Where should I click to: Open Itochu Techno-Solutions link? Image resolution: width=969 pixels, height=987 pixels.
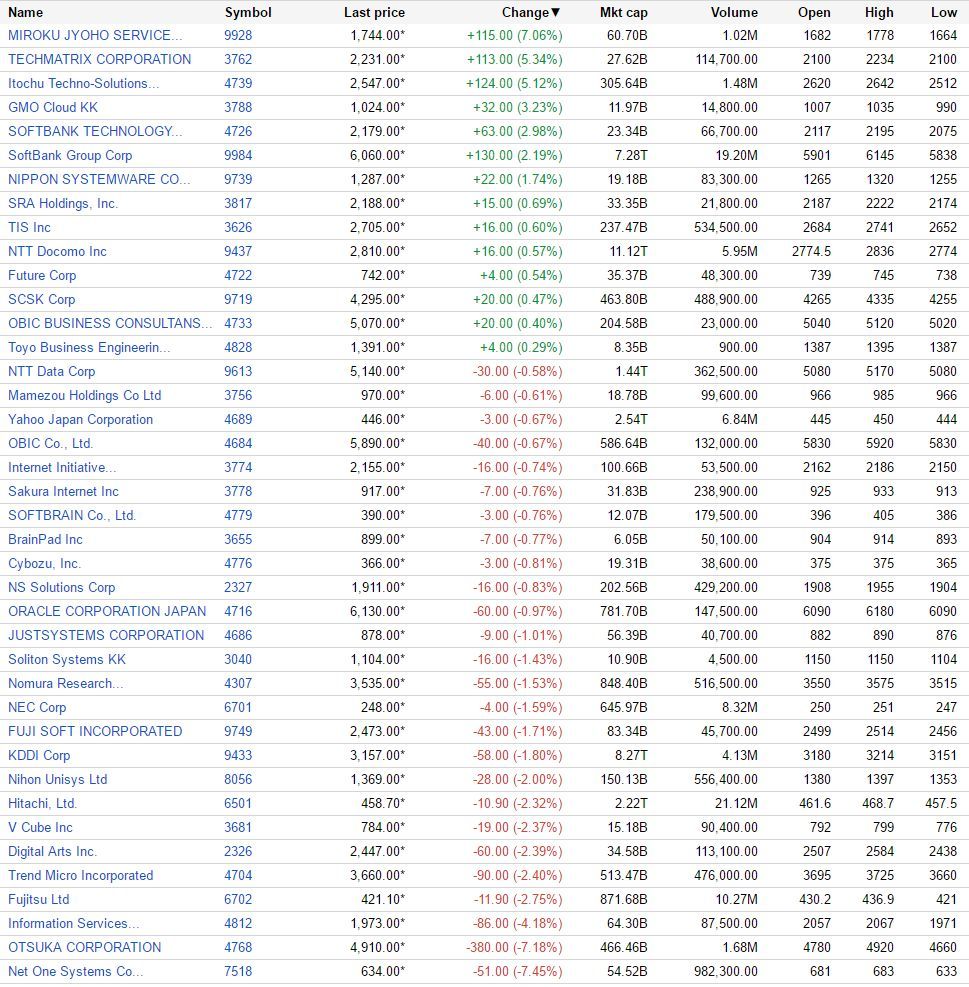83,83
